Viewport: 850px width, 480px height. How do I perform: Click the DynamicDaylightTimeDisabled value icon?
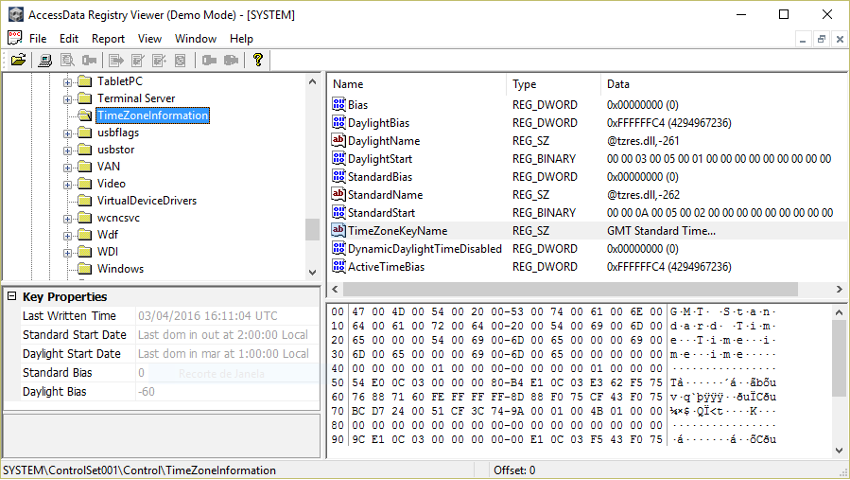coord(339,248)
